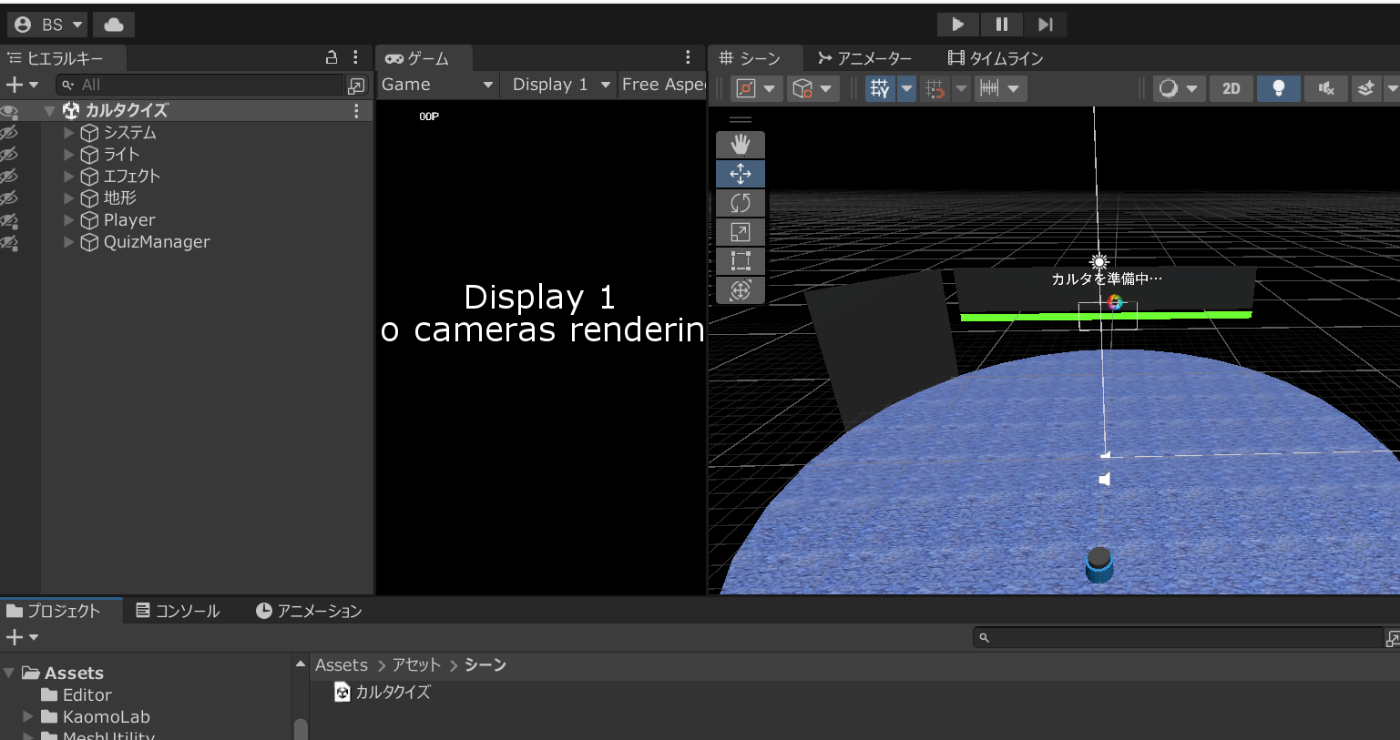Toggle scene audio mute button
The image size is (1400, 740).
pyautogui.click(x=1325, y=89)
